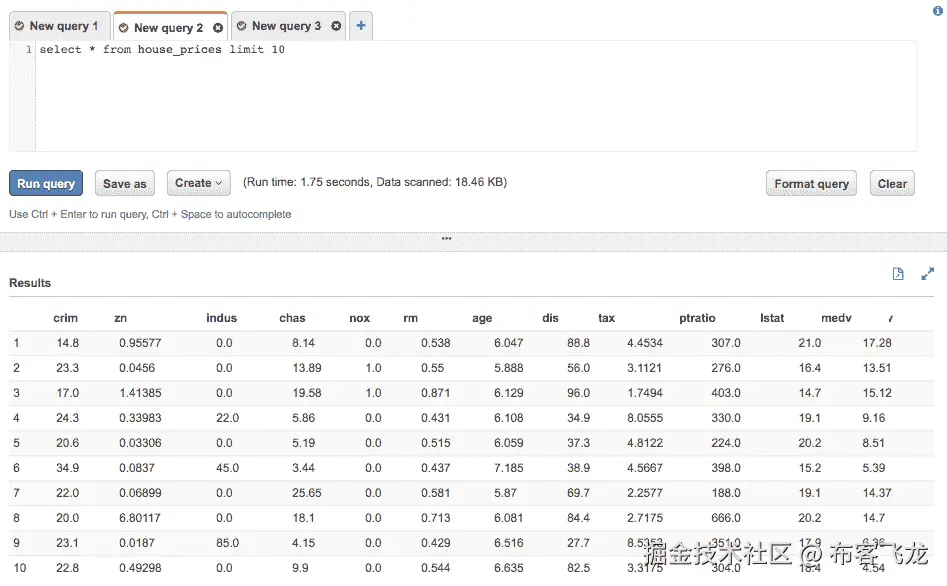The image size is (947, 586).
Task: Click the pane resize handle dots
Action: (446, 239)
